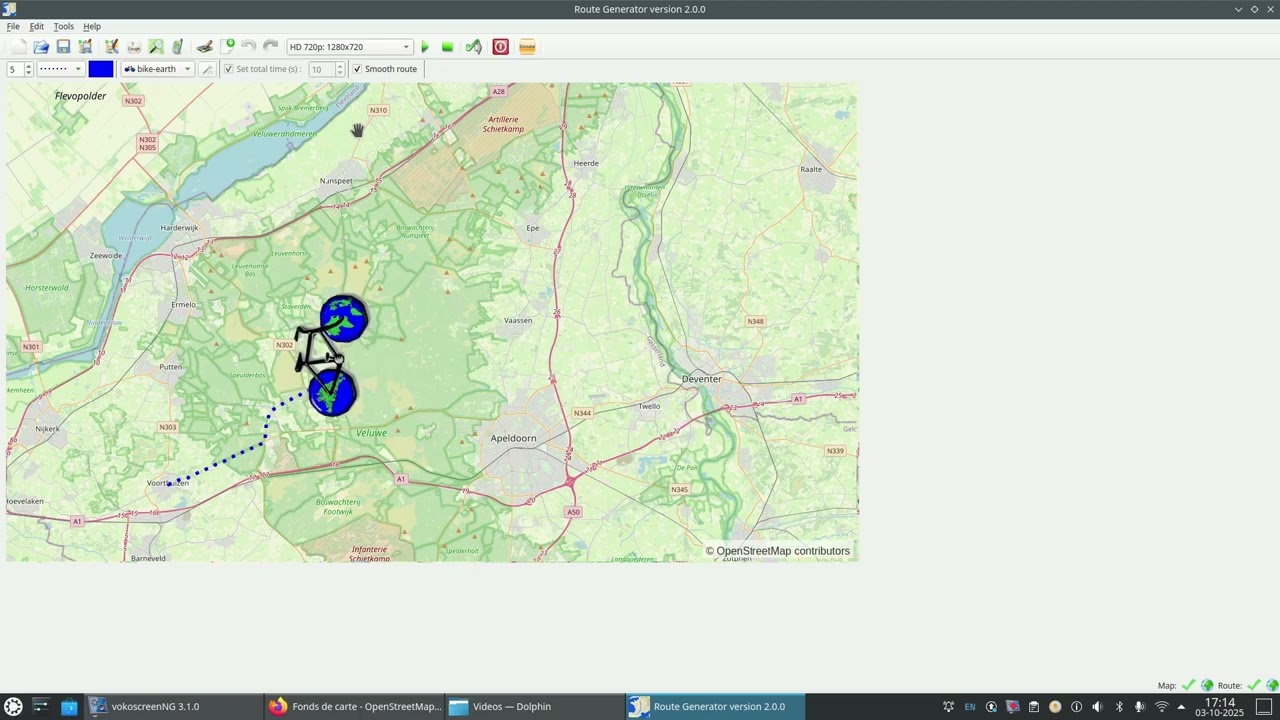1280x720 pixels.
Task: Create a new project with blank page icon
Action: tap(19, 47)
